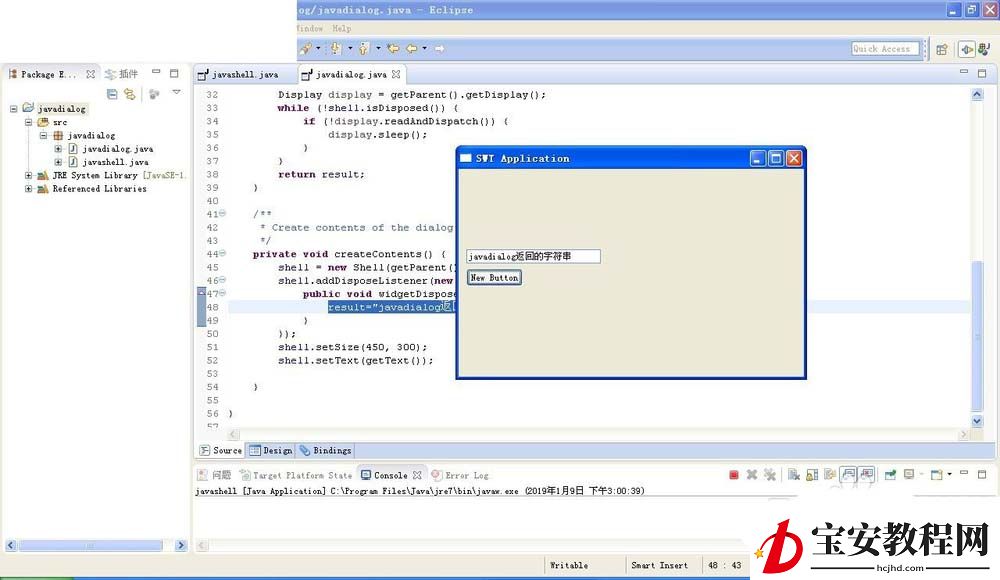Click Next Annotation toolbar icon
This screenshot has height=580, width=1000.
click(x=335, y=48)
